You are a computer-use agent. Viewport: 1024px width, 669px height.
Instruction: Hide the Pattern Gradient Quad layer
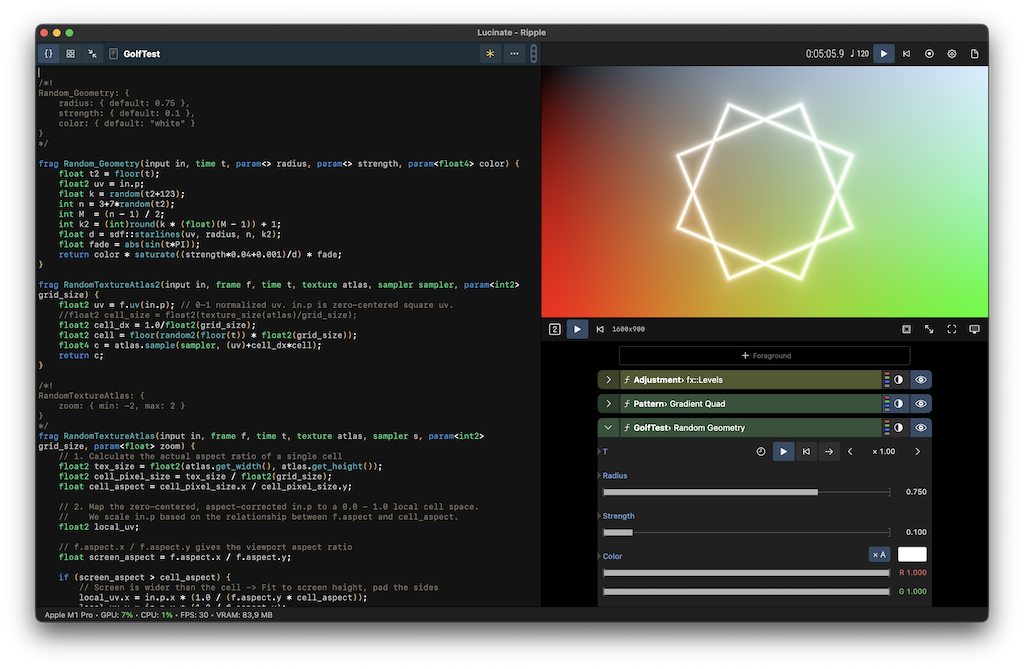coord(921,404)
